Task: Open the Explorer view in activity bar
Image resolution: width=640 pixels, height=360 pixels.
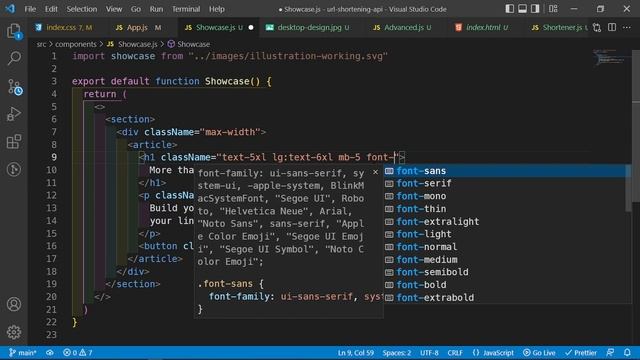Action: [14, 31]
